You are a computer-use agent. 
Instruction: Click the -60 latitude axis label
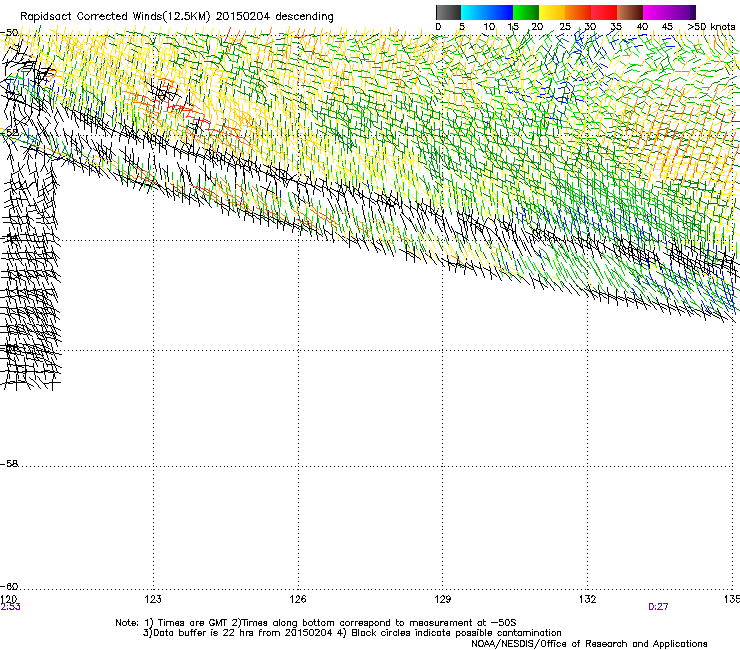9,586
